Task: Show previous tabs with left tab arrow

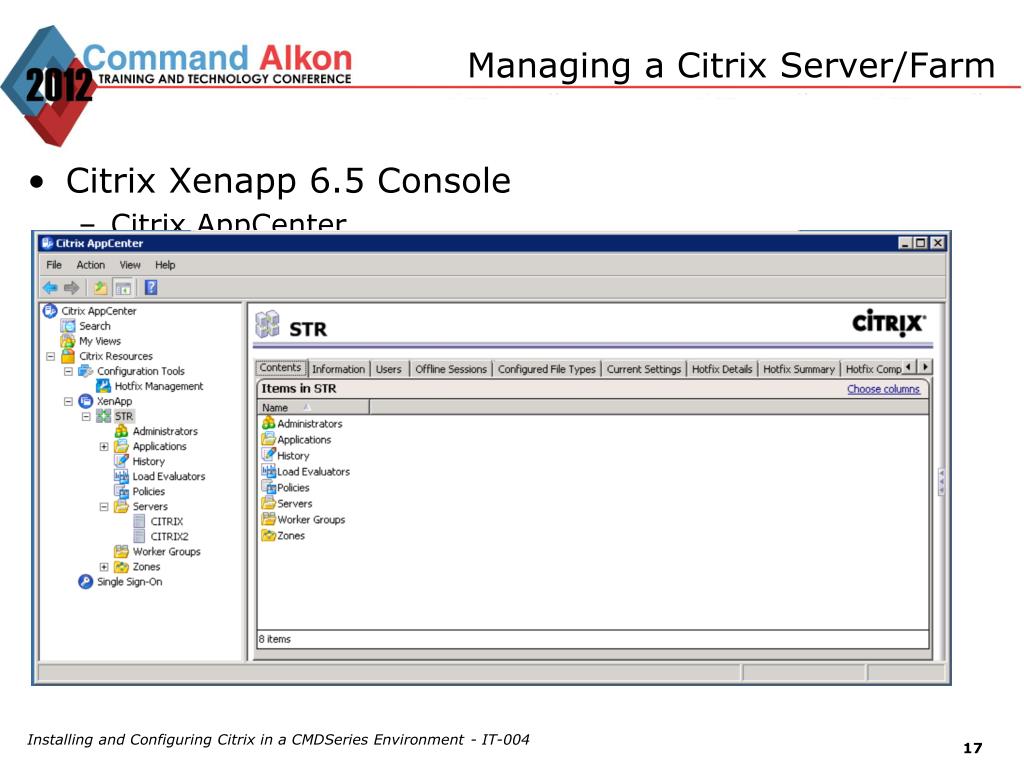Action: pos(910,366)
